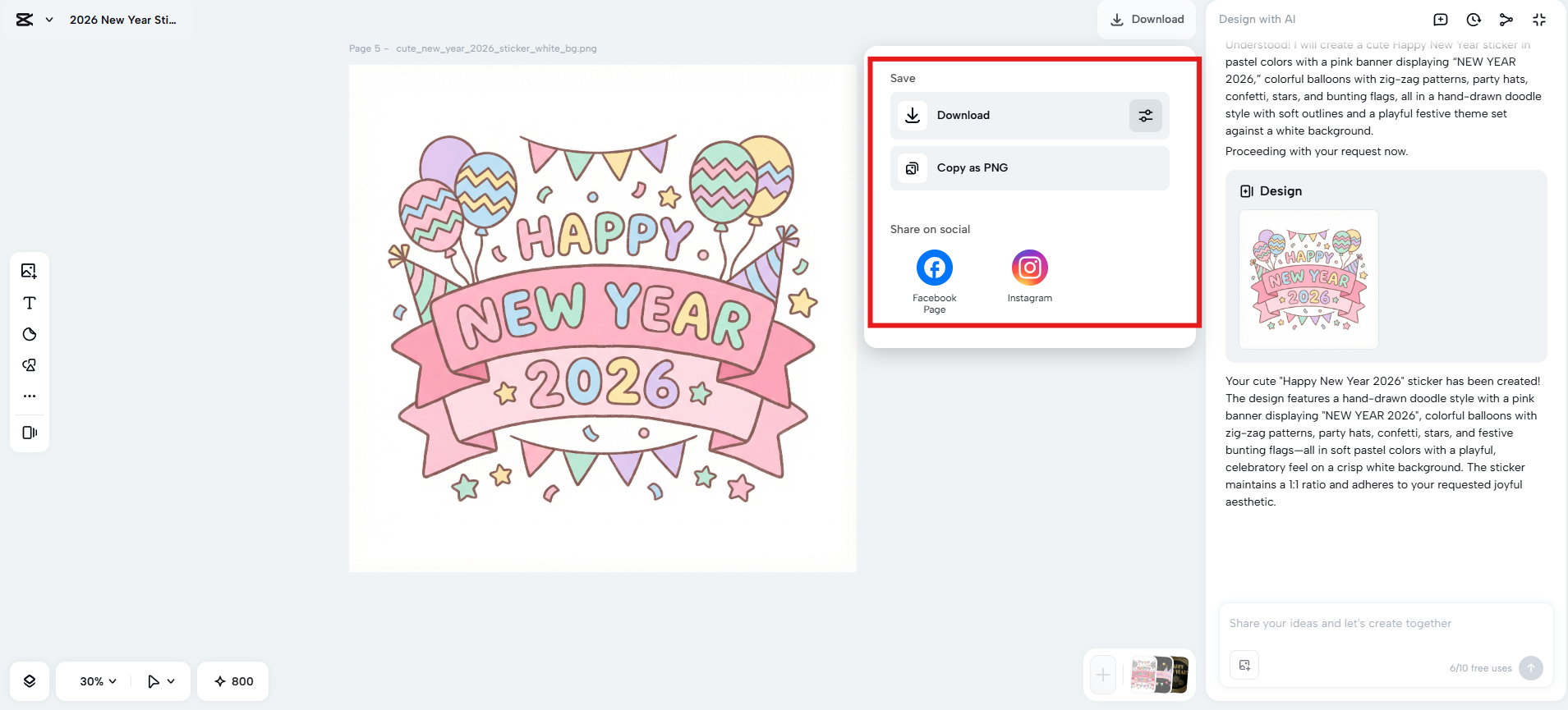The height and width of the screenshot is (710, 1568).
Task: Expand the 30% zoom dropdown
Action: (x=98, y=681)
